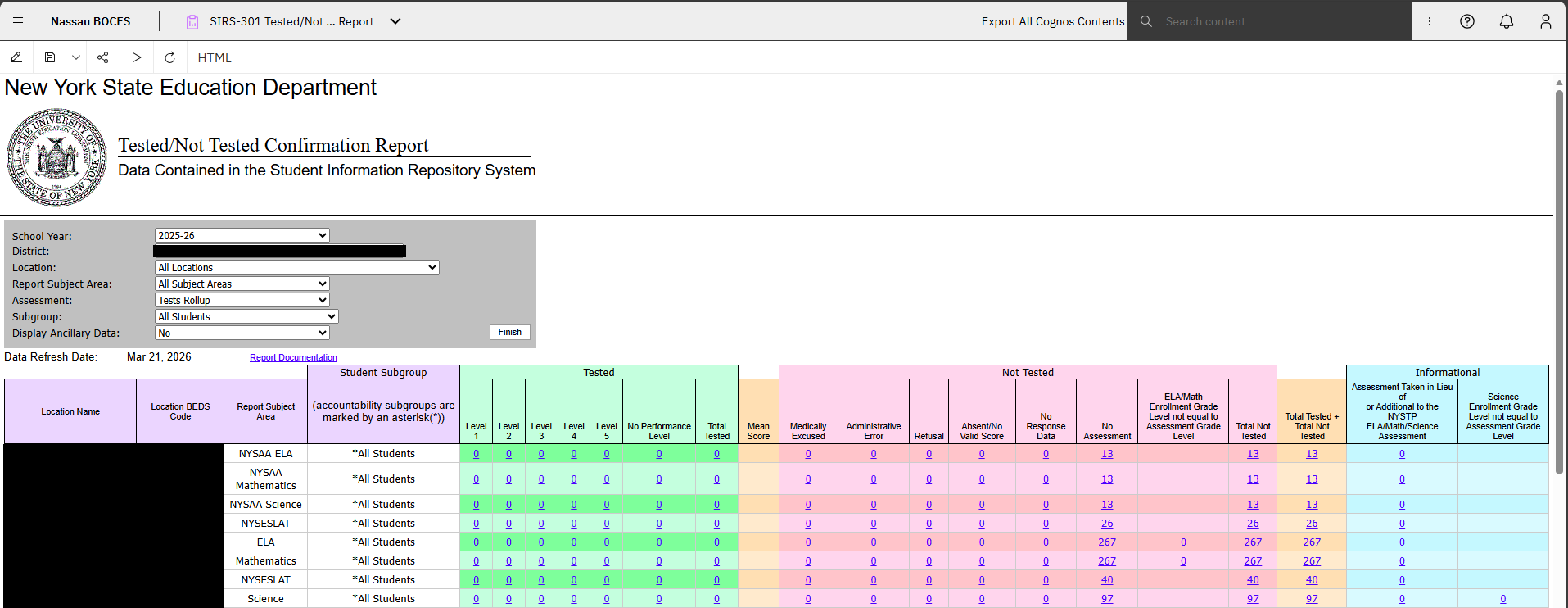Viewport: 1568px width, 608px height.
Task: Open the School Year dropdown
Action: coord(242,235)
